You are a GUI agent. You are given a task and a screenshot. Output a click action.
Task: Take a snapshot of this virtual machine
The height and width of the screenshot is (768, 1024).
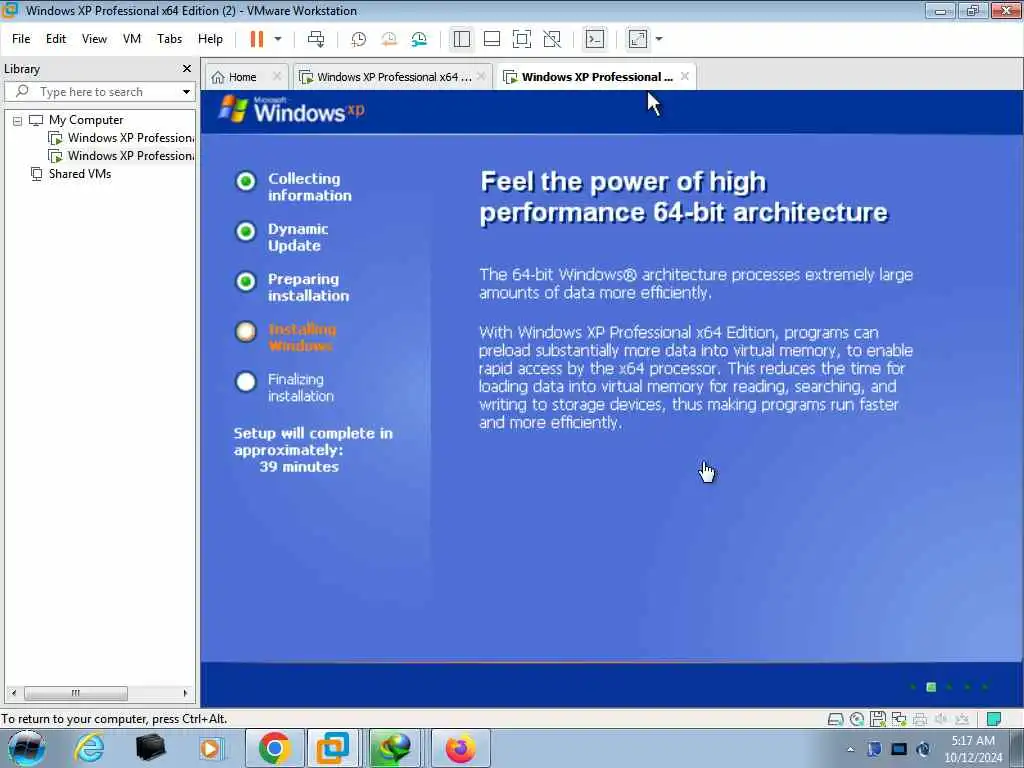coord(359,39)
